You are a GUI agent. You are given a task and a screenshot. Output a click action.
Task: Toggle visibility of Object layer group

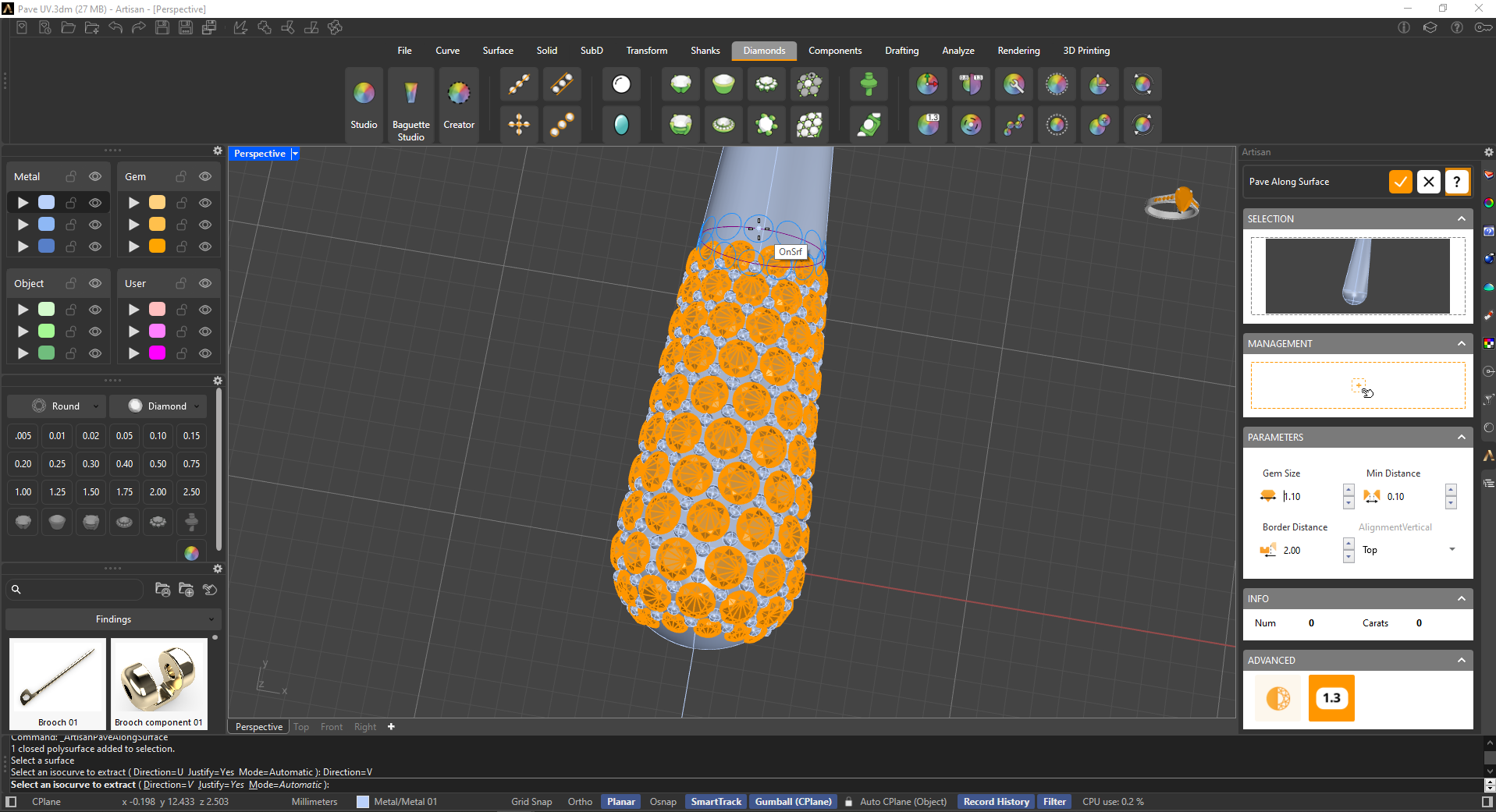(95, 284)
